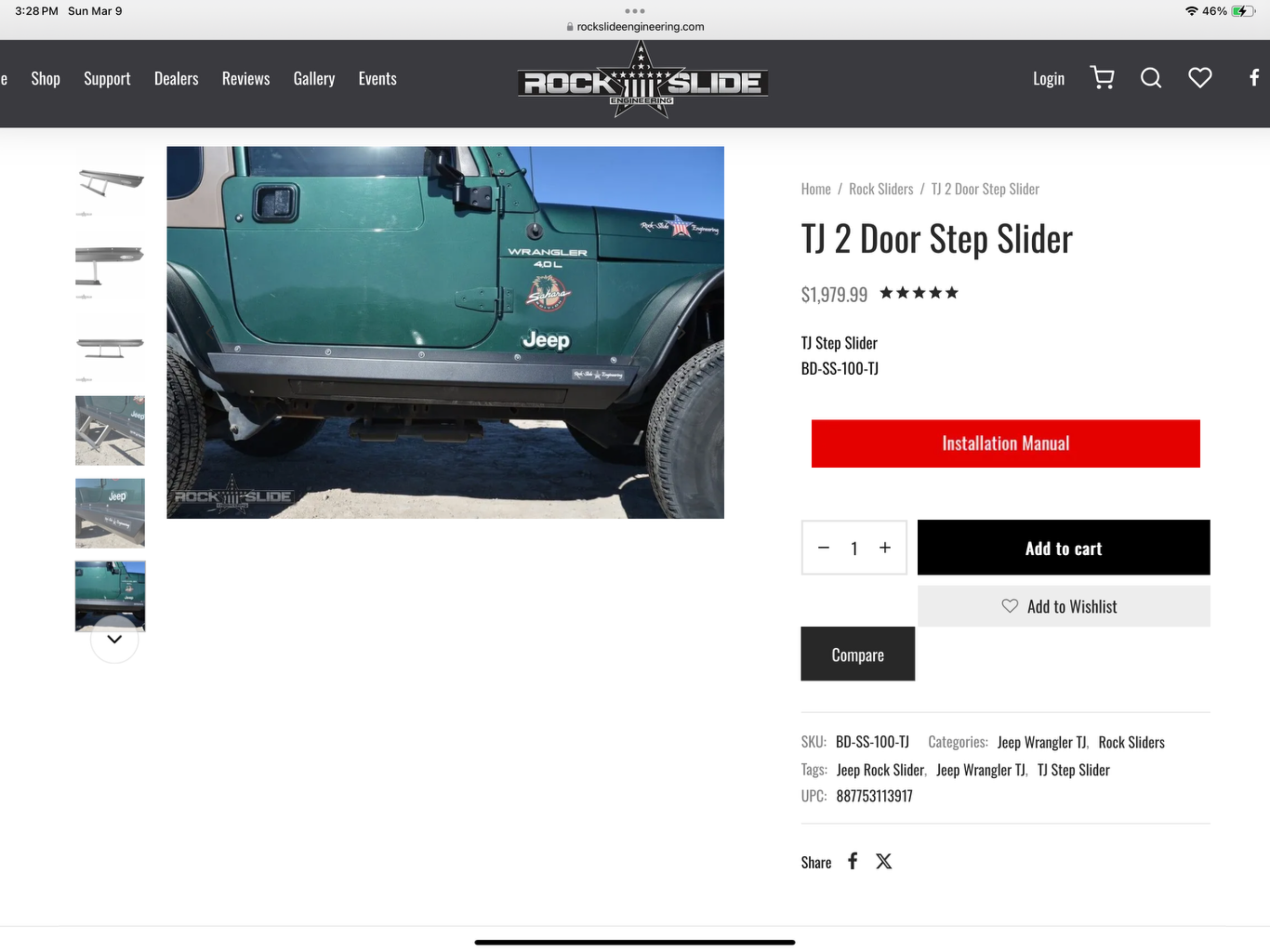Tap the Safari three-dots multitasking icon

pyautogui.click(x=634, y=11)
